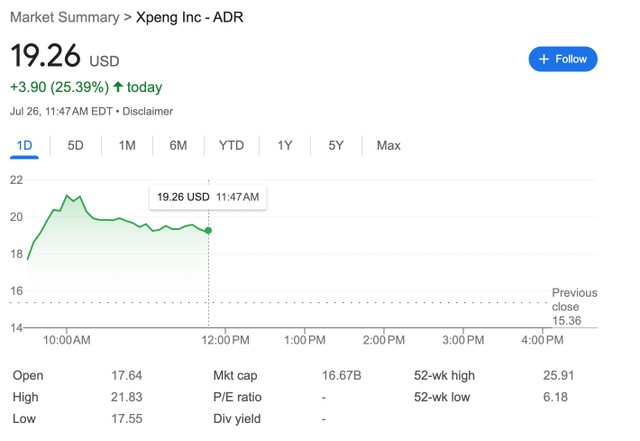Click the green up-arrow next to today
The width and height of the screenshot is (640, 441).
point(118,87)
